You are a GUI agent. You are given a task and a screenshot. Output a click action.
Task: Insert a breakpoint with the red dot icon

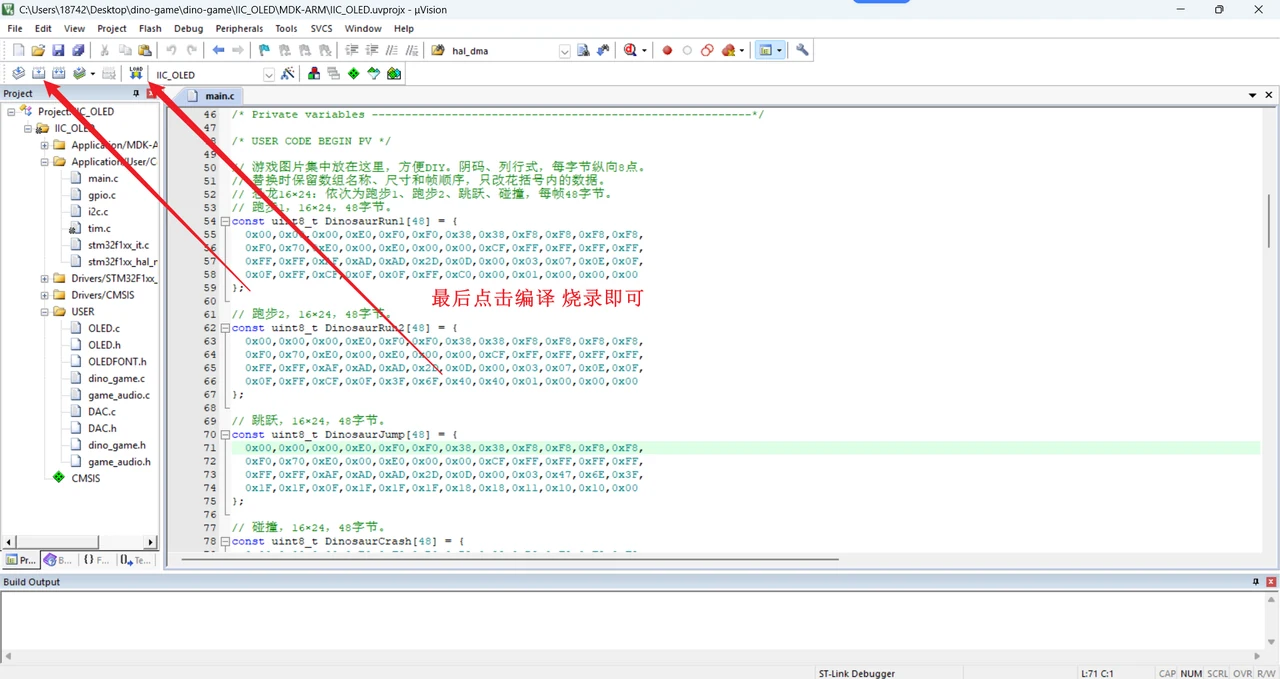tap(667, 51)
